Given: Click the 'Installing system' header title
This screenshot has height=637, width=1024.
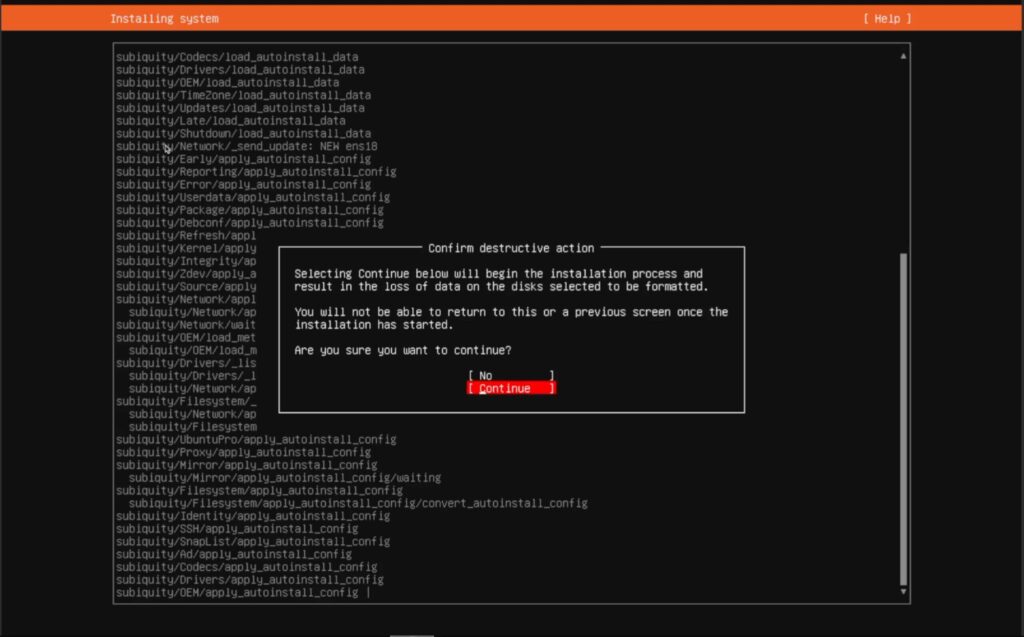Looking at the screenshot, I should (x=164, y=19).
